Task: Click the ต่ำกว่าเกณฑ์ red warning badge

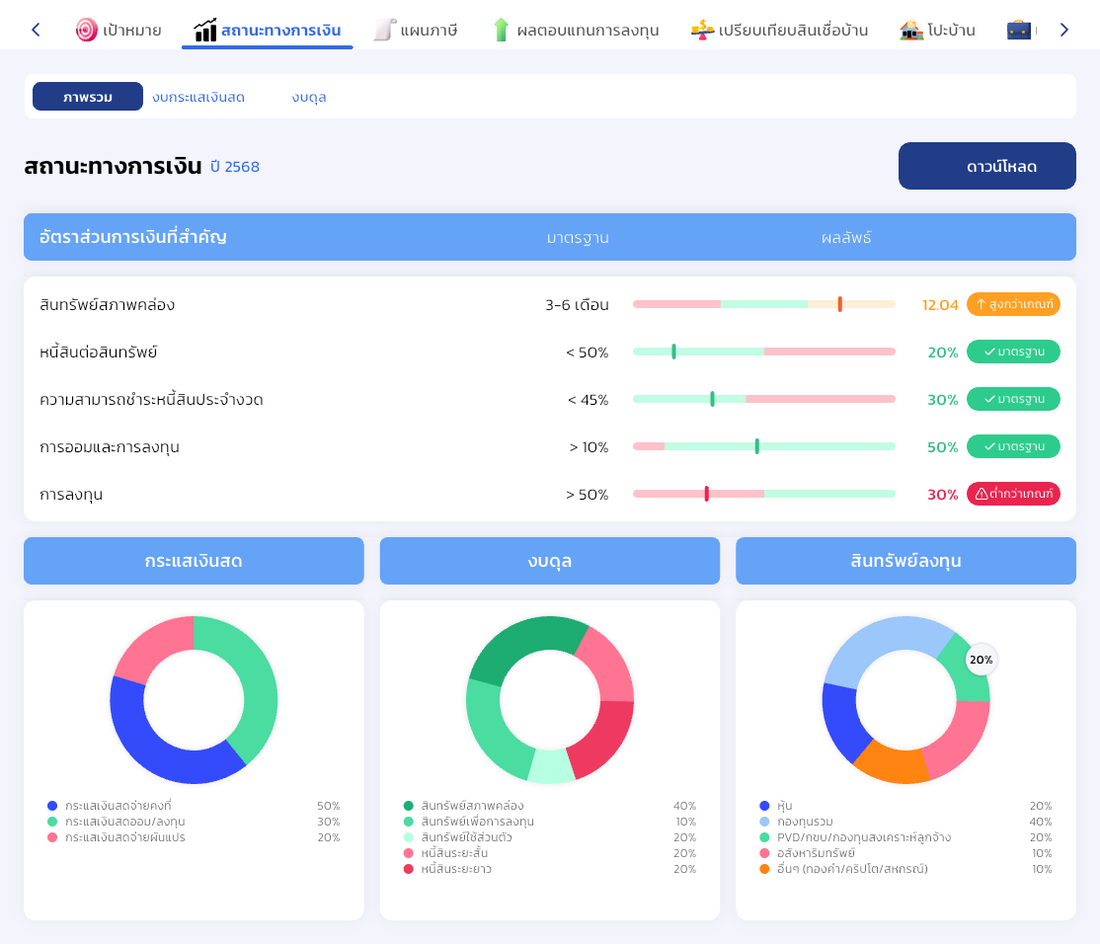Action: 1013,494
